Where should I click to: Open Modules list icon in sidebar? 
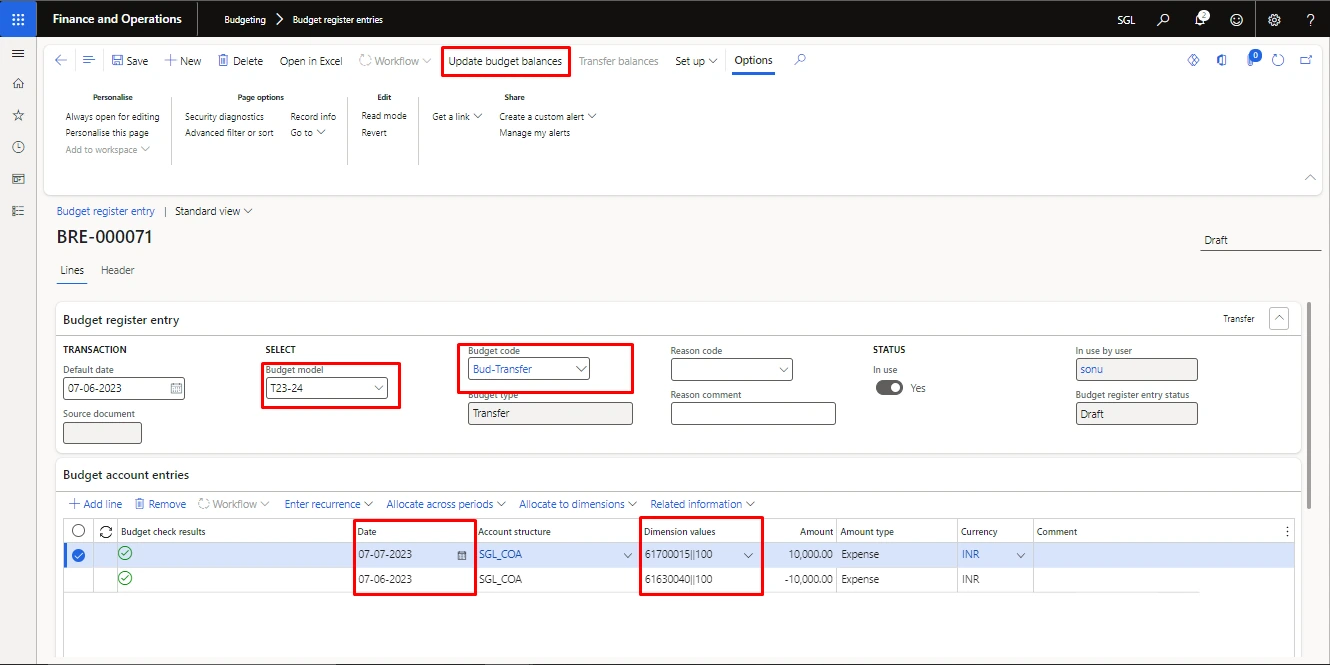click(18, 211)
